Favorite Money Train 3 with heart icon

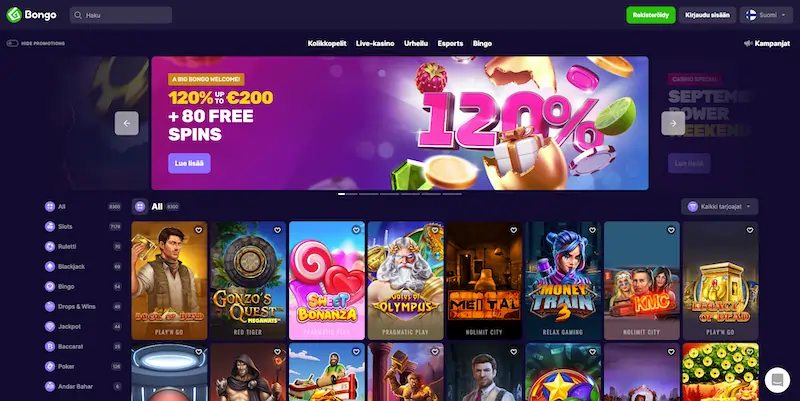click(x=592, y=230)
